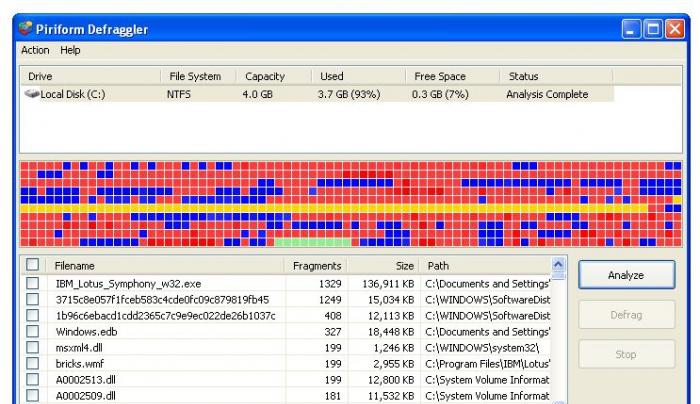The image size is (700, 404).
Task: Open the Action menu
Action: click(x=35, y=50)
